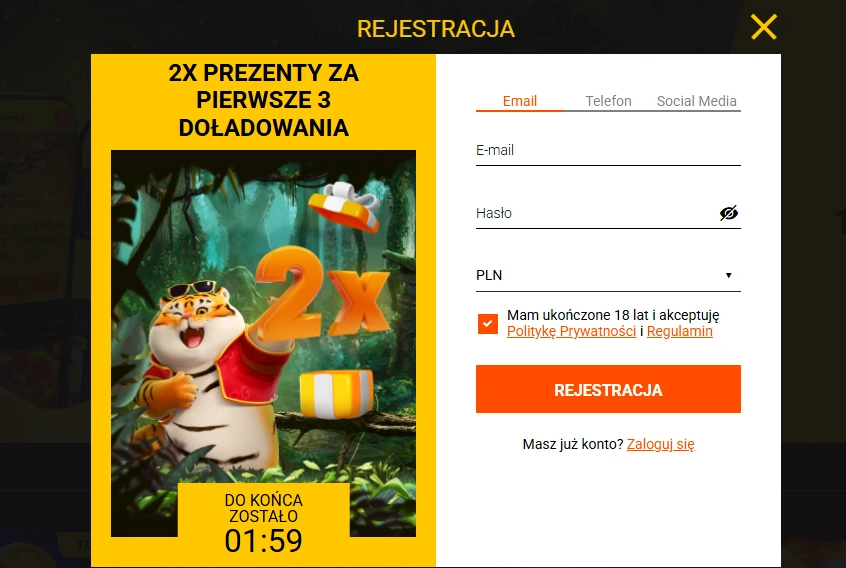Open the Politykę Prywatności link
Image resolution: width=846 pixels, height=568 pixels.
(x=571, y=331)
